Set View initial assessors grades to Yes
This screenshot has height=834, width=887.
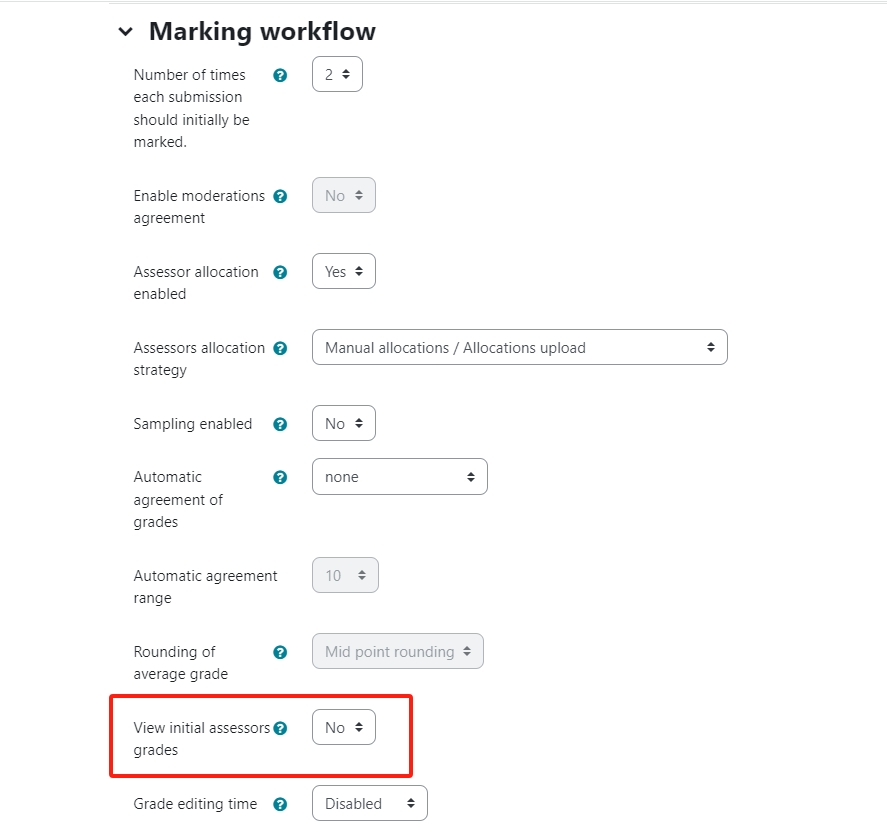[x=343, y=727]
